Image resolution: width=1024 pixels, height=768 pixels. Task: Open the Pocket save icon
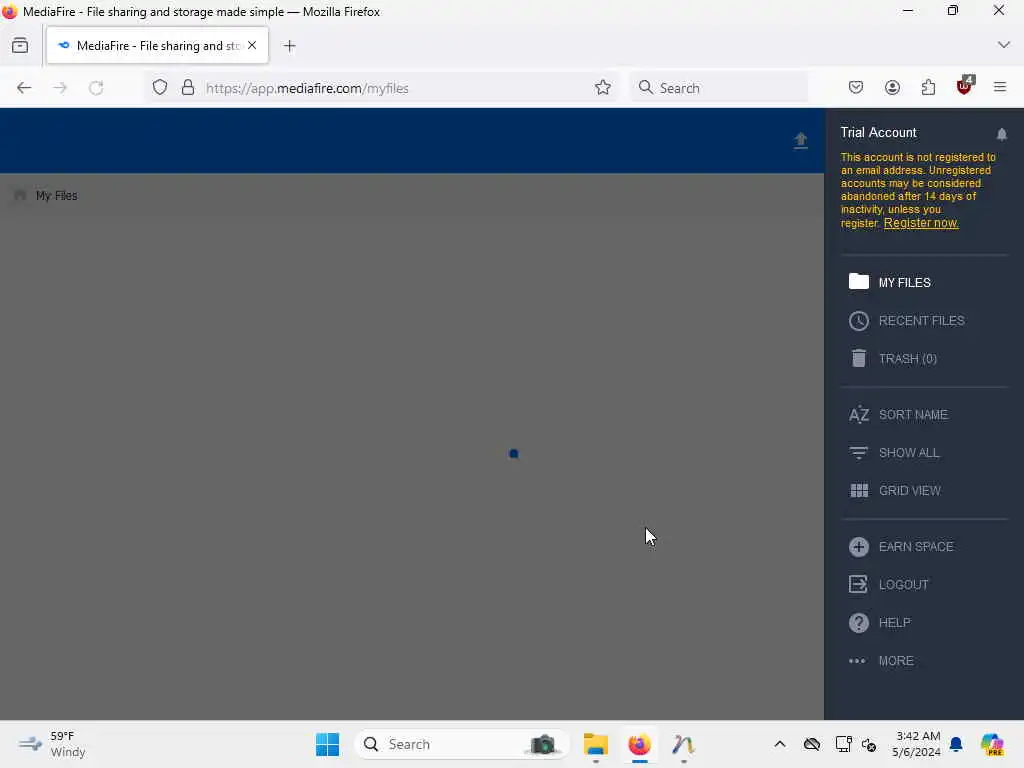[856, 88]
